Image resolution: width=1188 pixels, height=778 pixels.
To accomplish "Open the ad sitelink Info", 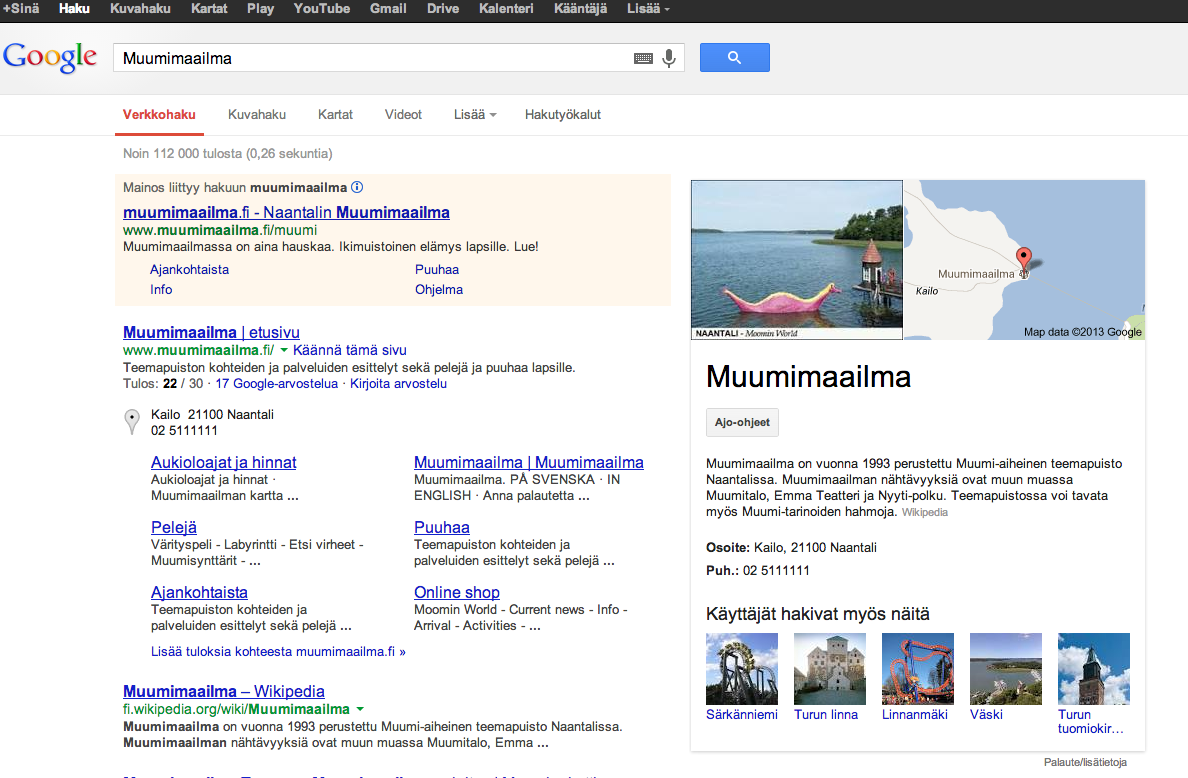I will pyautogui.click(x=161, y=289).
